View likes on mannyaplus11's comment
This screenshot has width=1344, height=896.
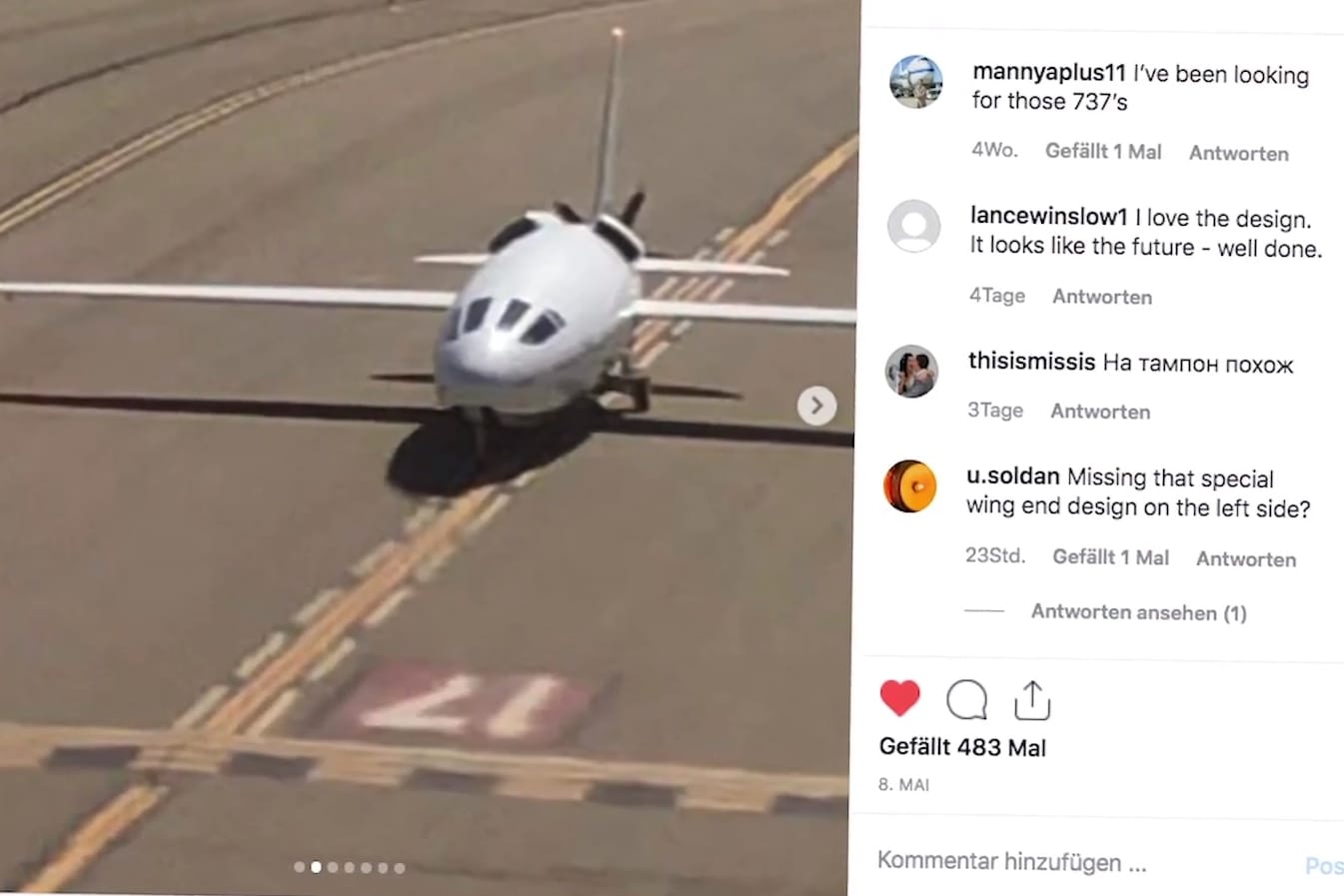point(1103,152)
